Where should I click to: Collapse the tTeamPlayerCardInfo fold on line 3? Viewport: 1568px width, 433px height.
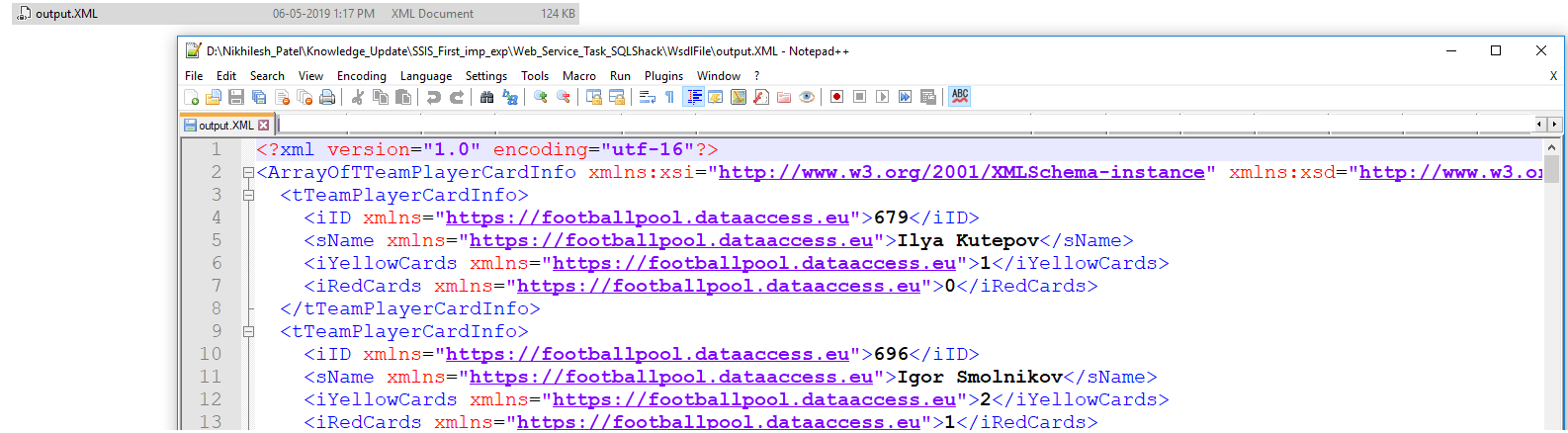coord(248,196)
